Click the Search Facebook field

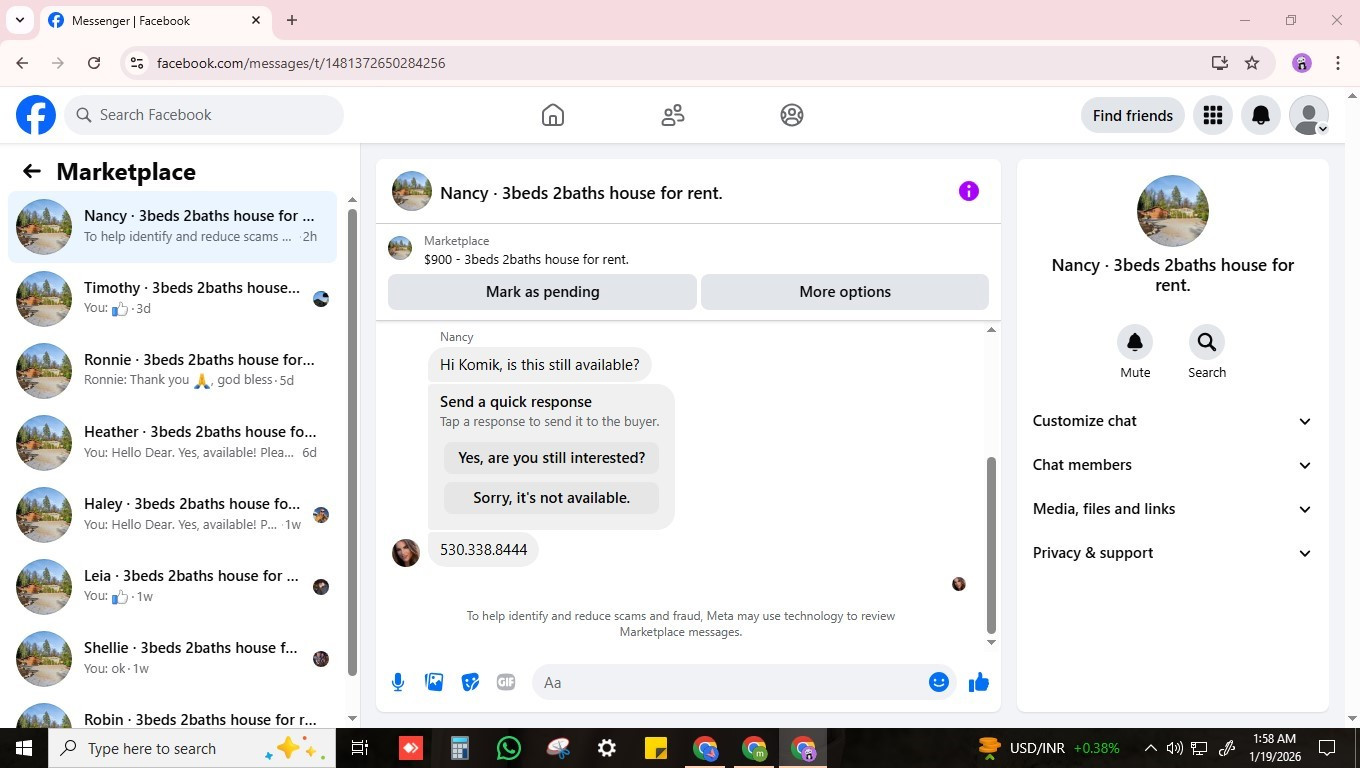204,115
